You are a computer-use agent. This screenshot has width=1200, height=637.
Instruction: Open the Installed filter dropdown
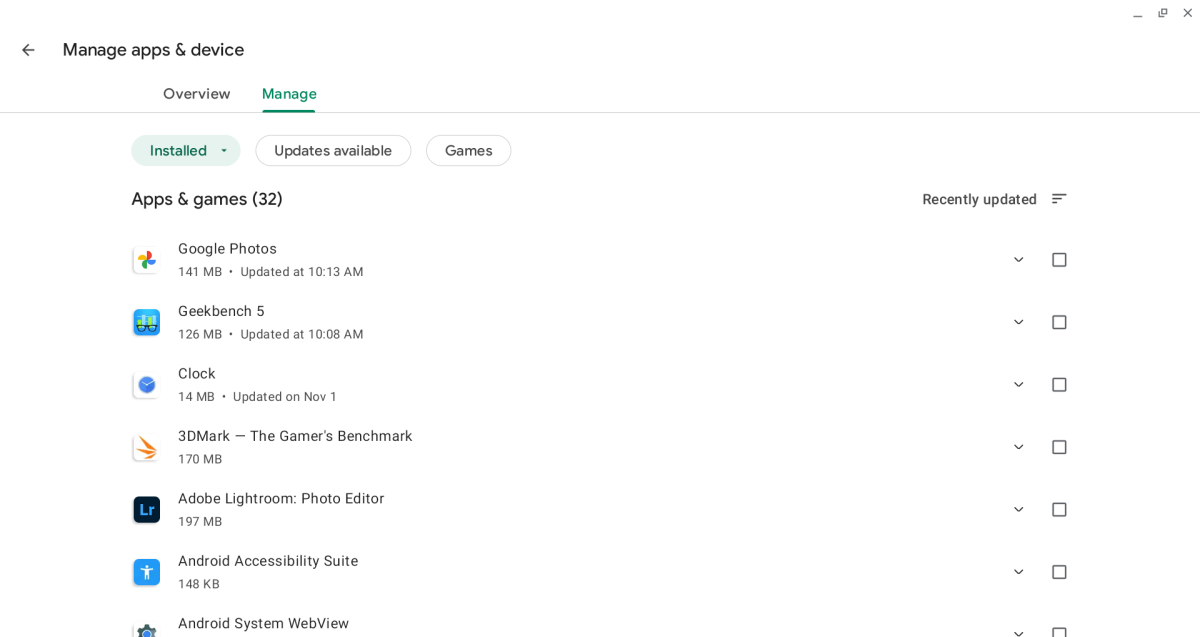pos(186,151)
